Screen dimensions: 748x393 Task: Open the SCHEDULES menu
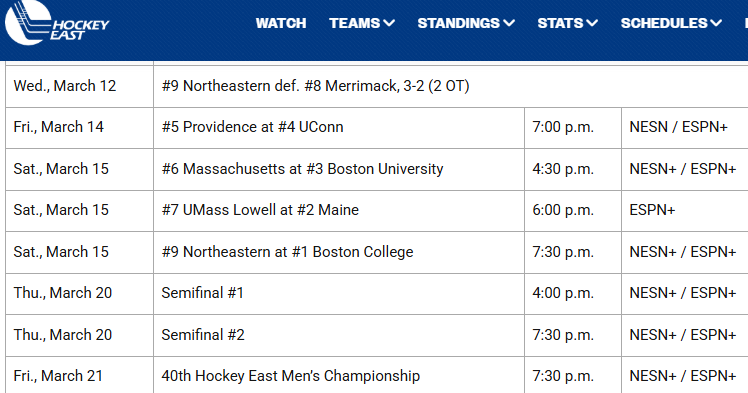click(x=671, y=23)
